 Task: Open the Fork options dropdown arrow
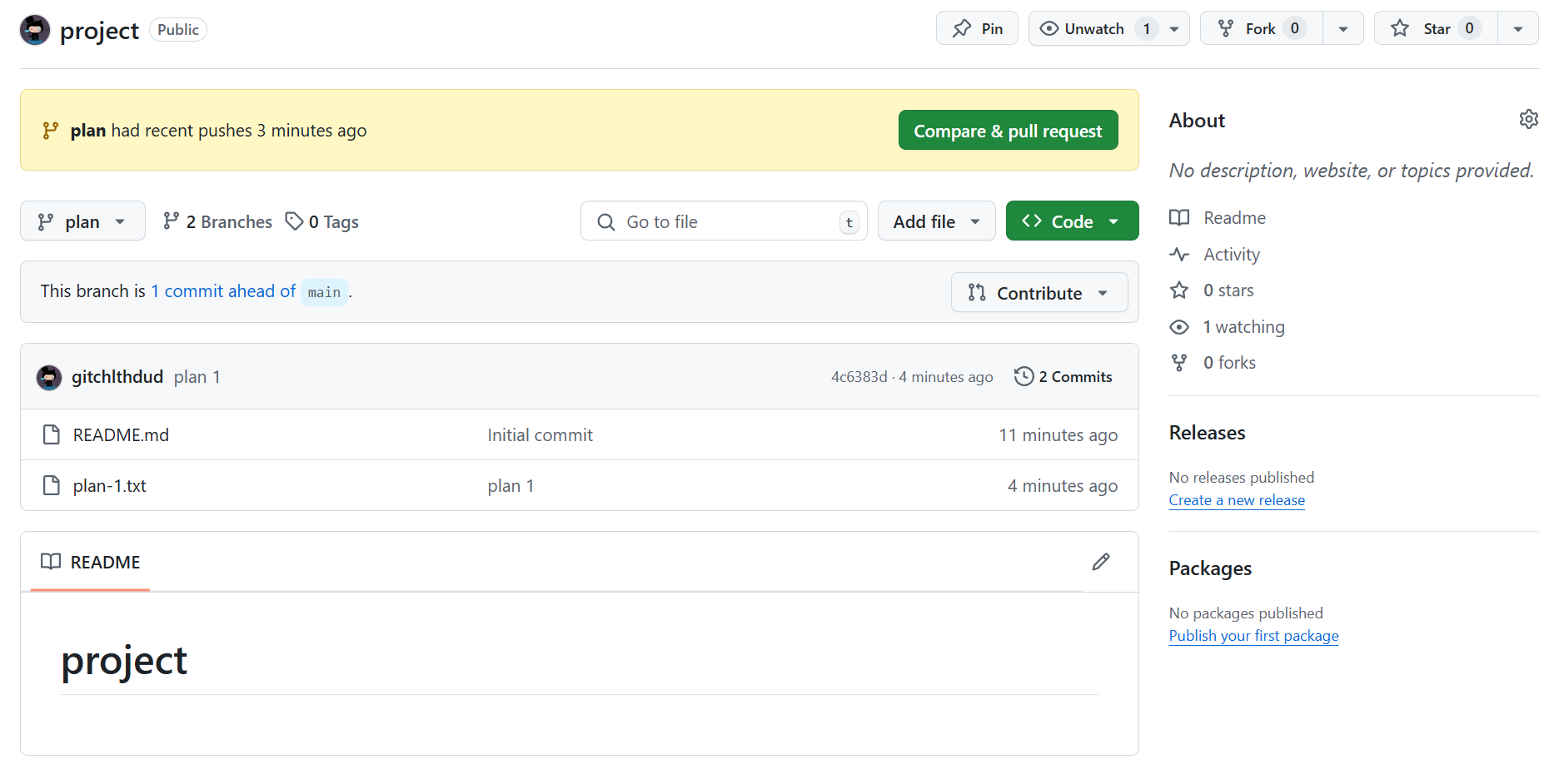coord(1343,28)
